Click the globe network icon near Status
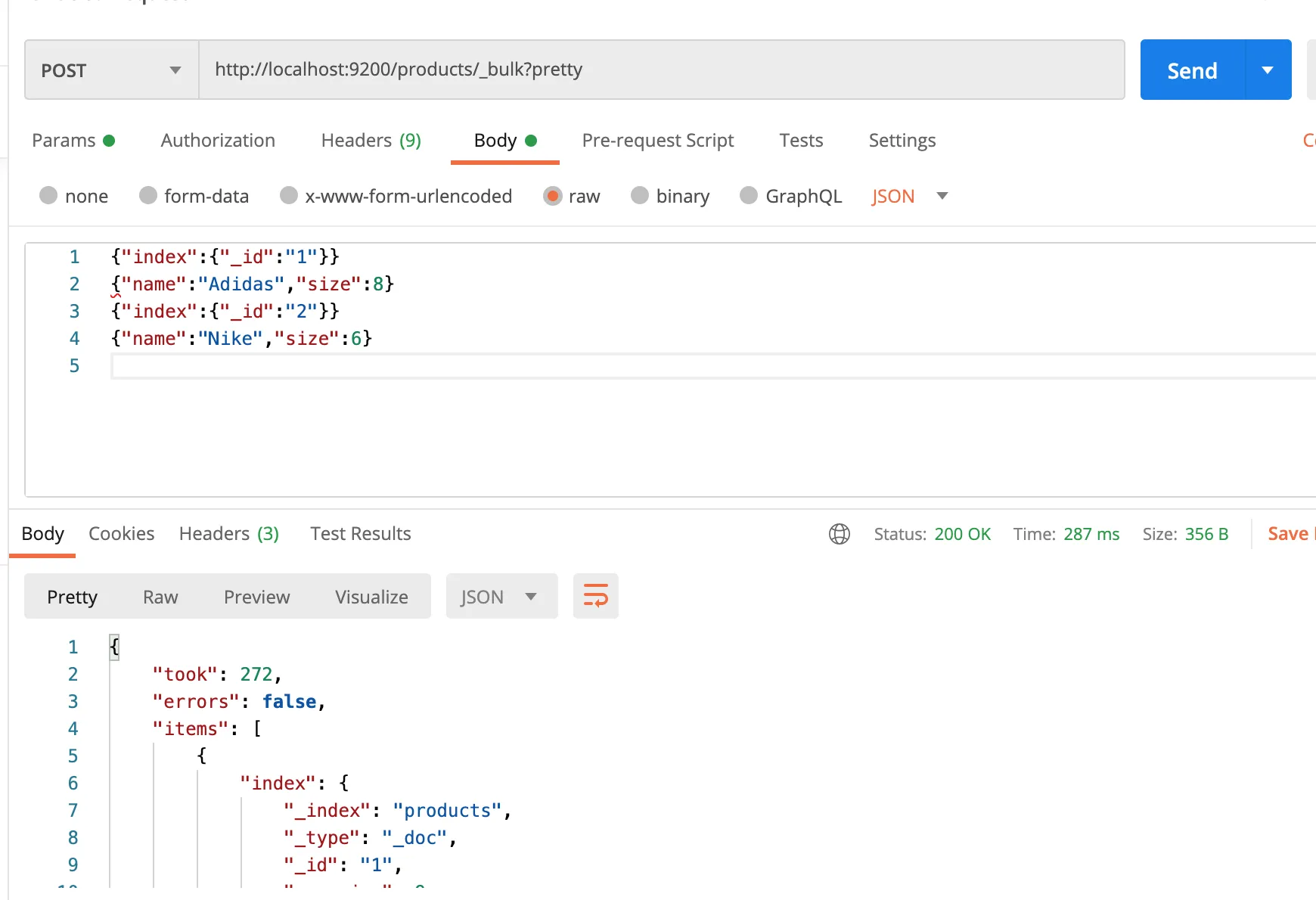Image resolution: width=1316 pixels, height=900 pixels. (839, 534)
